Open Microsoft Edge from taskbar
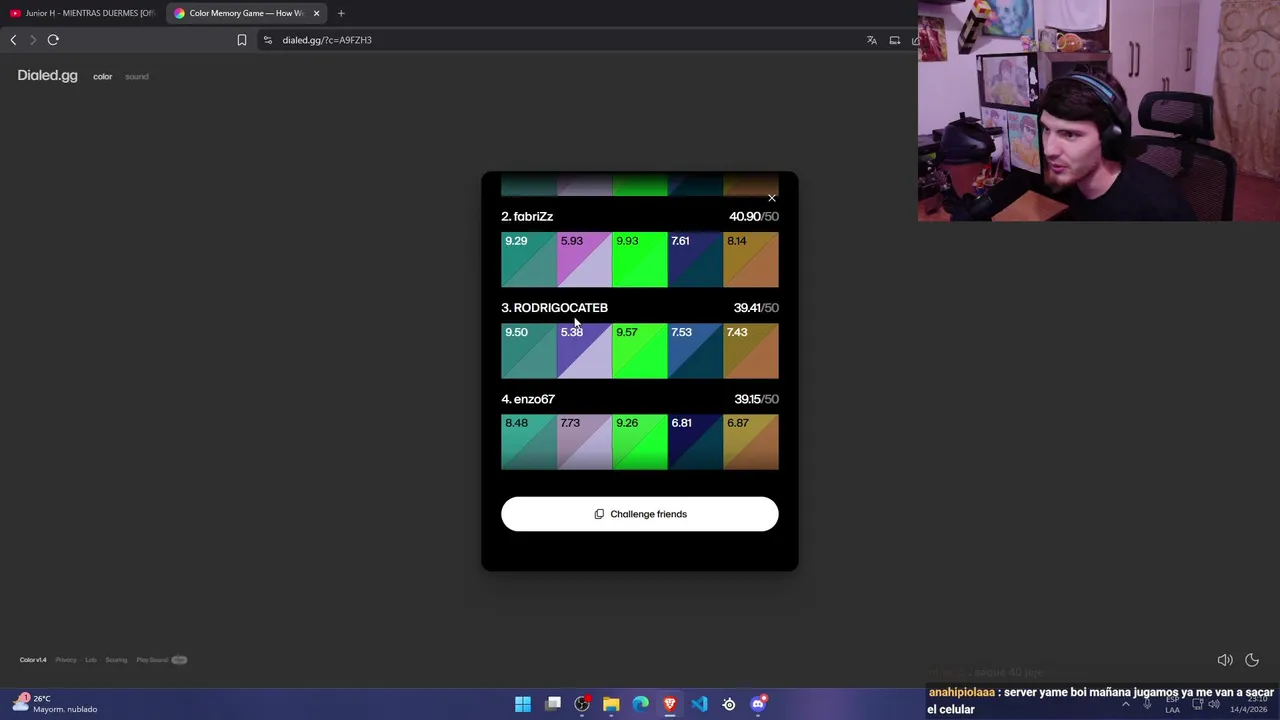The height and width of the screenshot is (720, 1280). click(640, 704)
